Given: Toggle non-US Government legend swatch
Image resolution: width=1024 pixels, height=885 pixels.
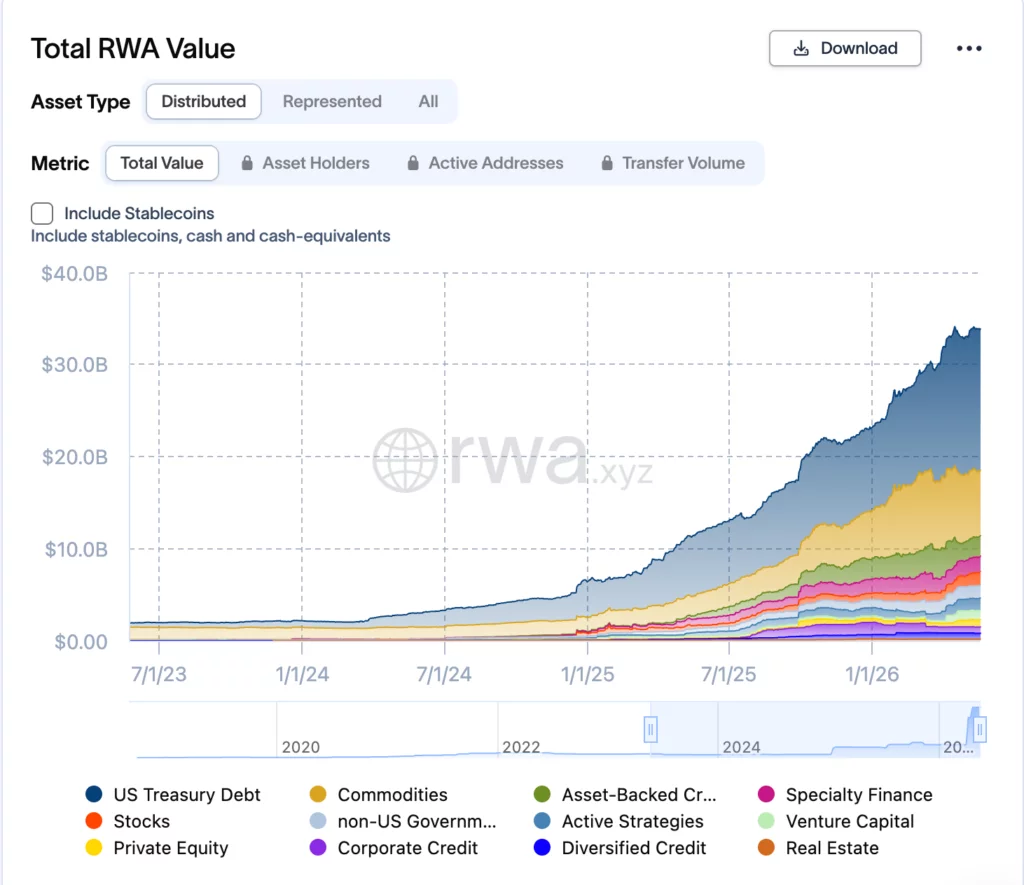Looking at the screenshot, I should [x=318, y=821].
